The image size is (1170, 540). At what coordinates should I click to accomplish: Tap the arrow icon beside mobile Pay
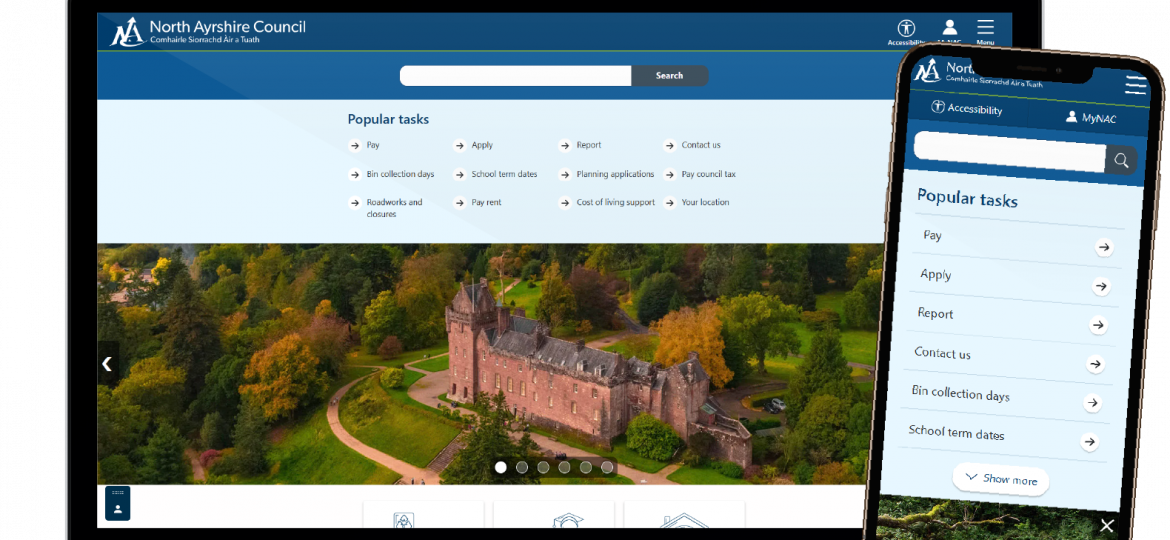tap(1104, 248)
